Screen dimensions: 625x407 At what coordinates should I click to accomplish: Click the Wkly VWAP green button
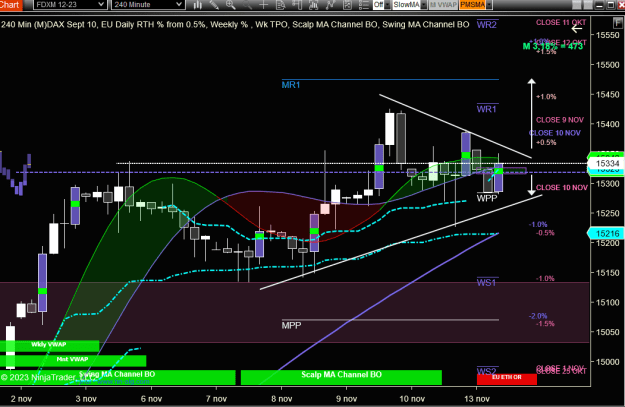pyautogui.click(x=49, y=345)
